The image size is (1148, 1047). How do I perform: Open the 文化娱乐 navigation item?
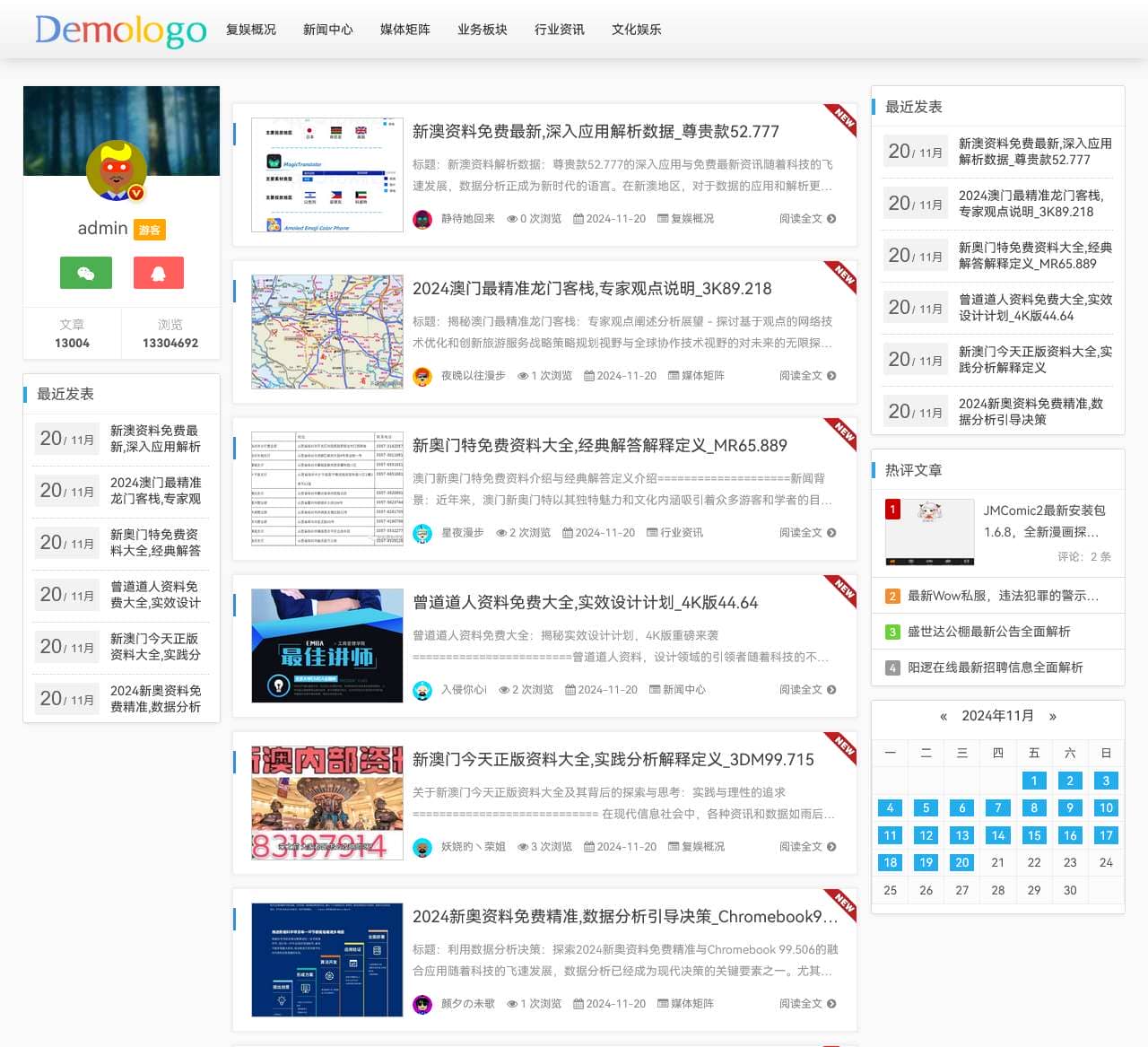pos(636,30)
